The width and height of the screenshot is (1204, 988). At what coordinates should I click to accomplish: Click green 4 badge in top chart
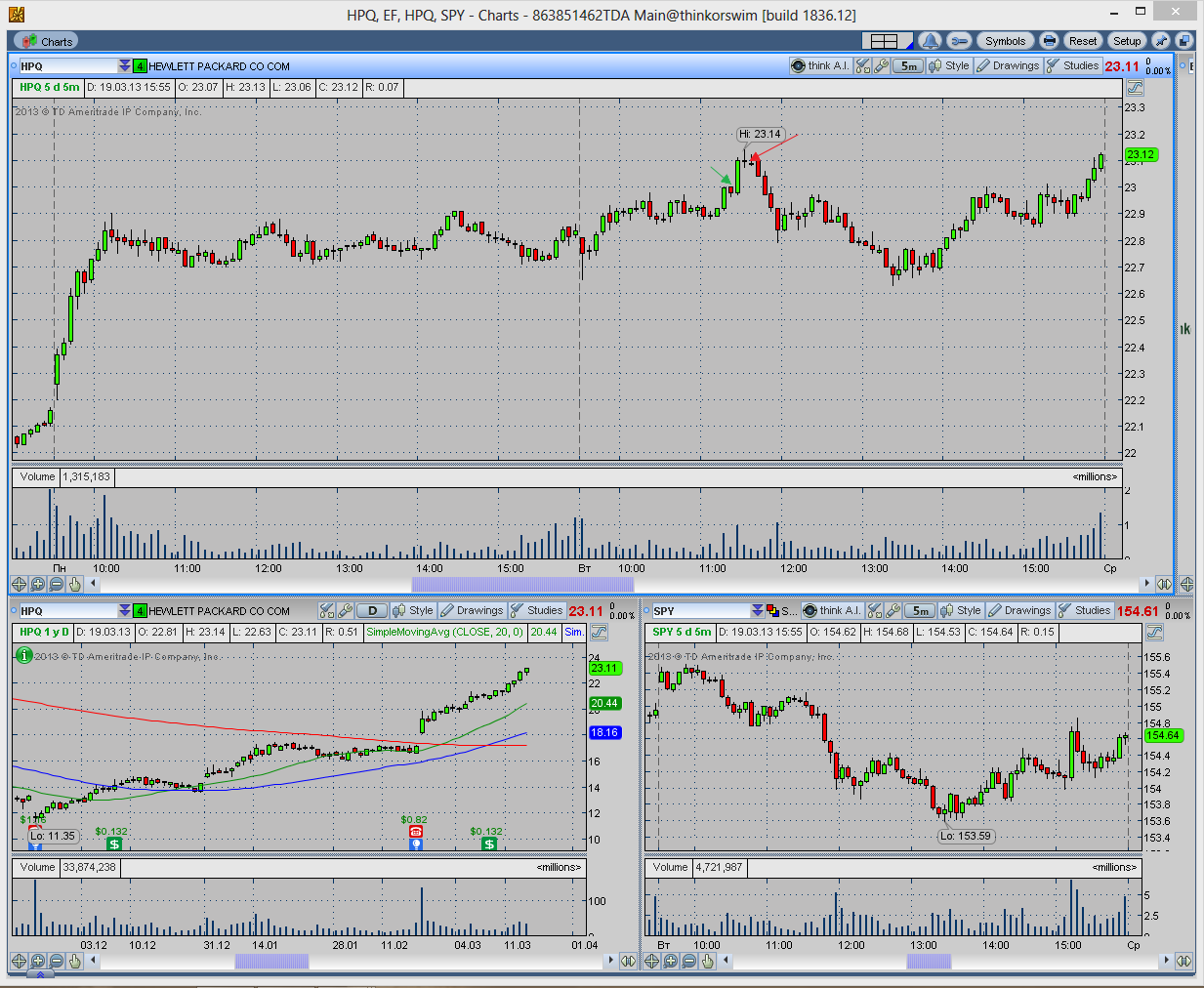click(140, 66)
